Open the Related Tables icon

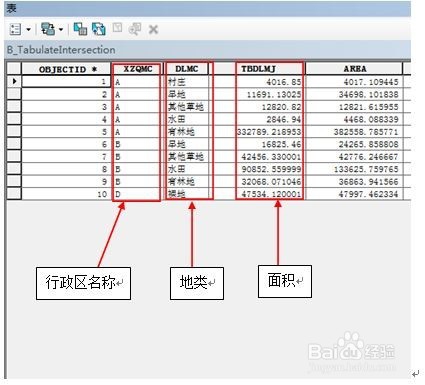click(48, 29)
